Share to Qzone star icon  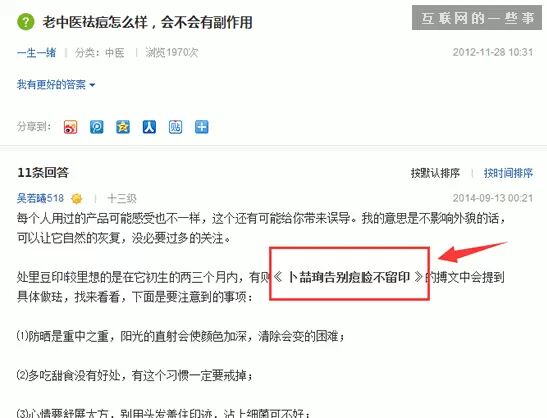tap(123, 127)
